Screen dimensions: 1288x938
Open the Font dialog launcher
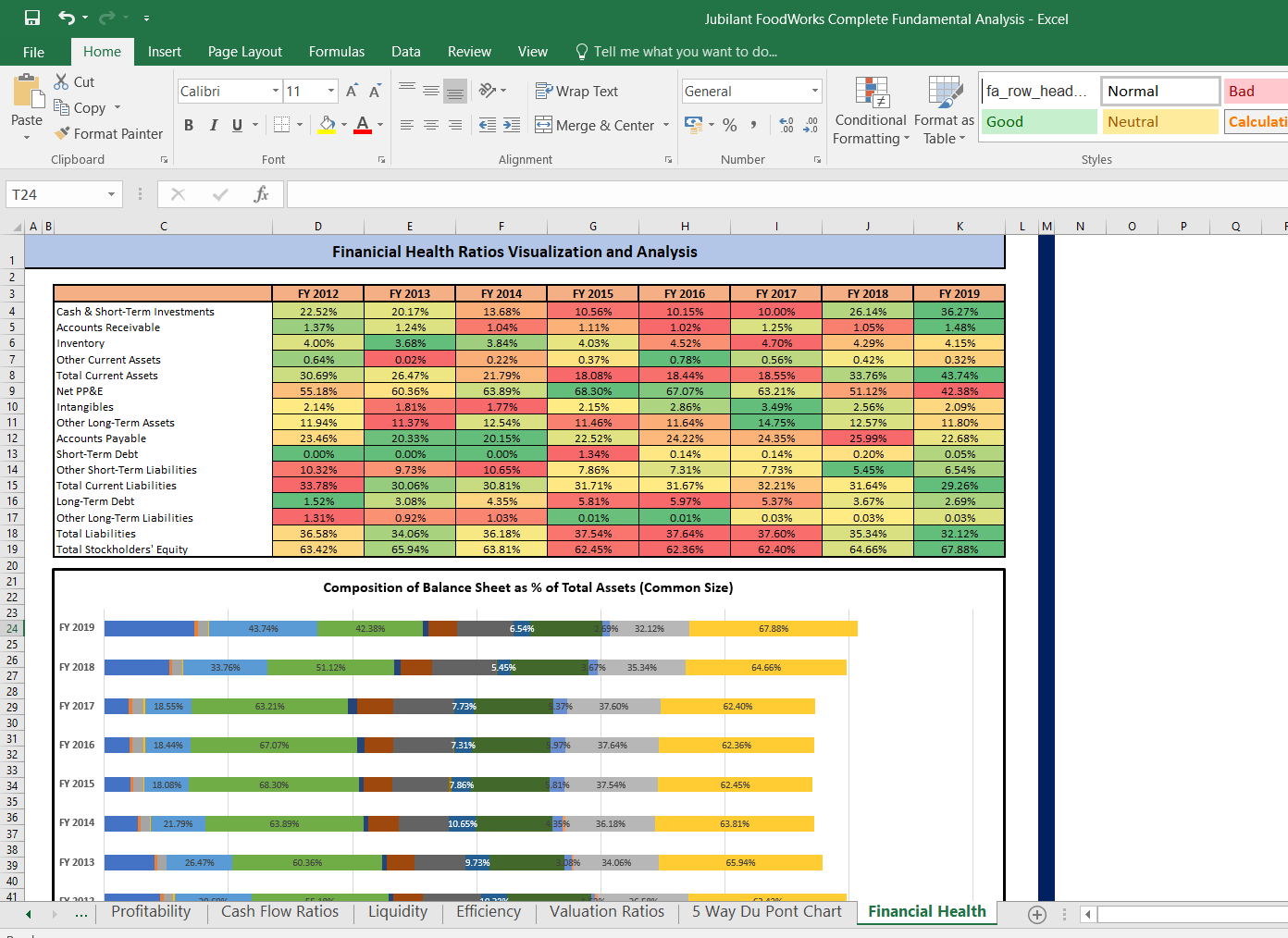(381, 160)
